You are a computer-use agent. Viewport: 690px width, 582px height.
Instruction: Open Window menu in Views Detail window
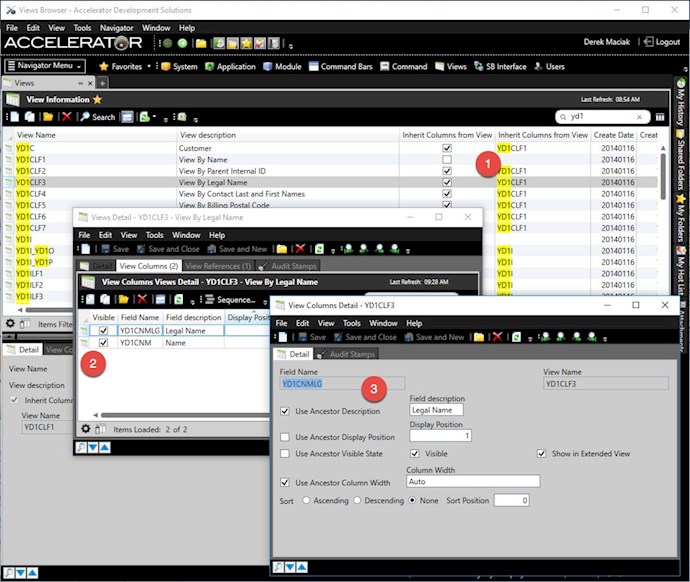(186, 235)
